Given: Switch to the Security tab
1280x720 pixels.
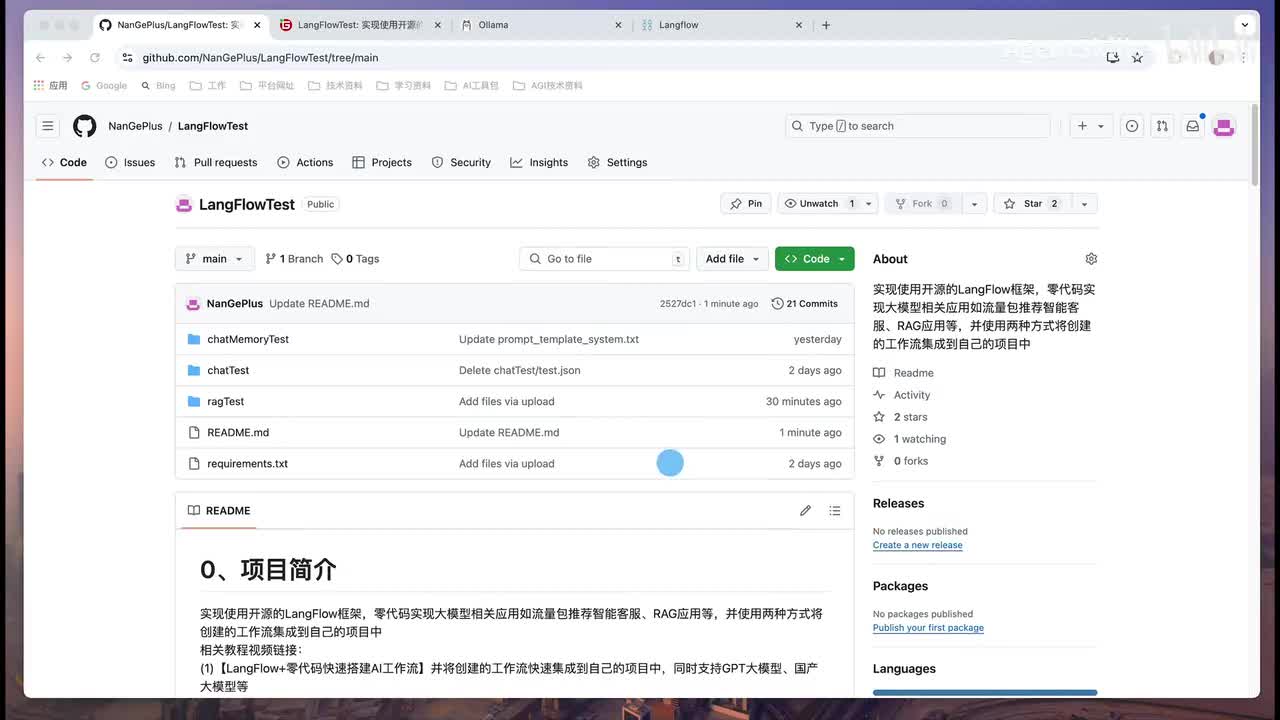Looking at the screenshot, I should point(461,162).
